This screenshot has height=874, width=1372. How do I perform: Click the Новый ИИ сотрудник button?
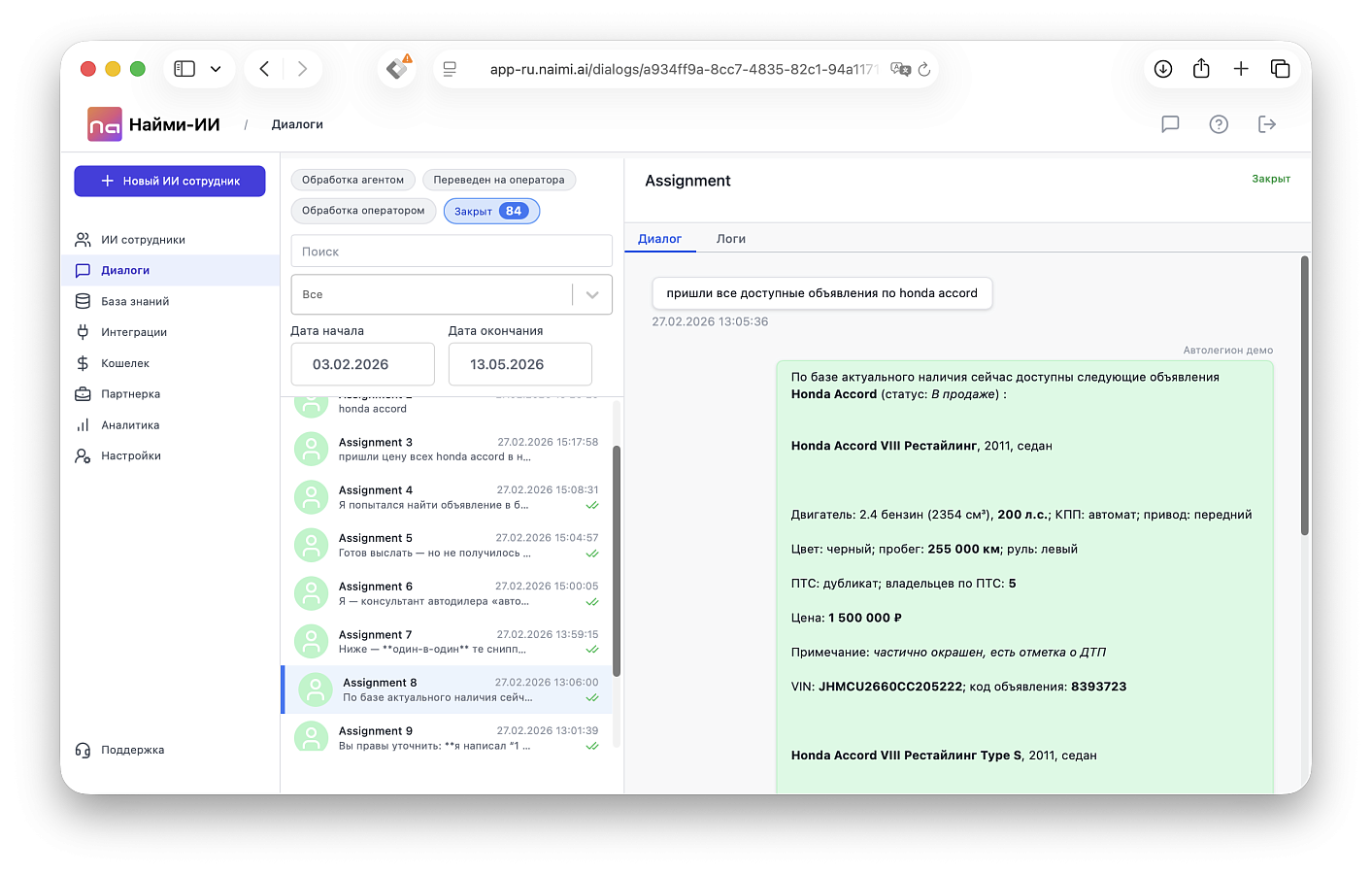pos(170,181)
